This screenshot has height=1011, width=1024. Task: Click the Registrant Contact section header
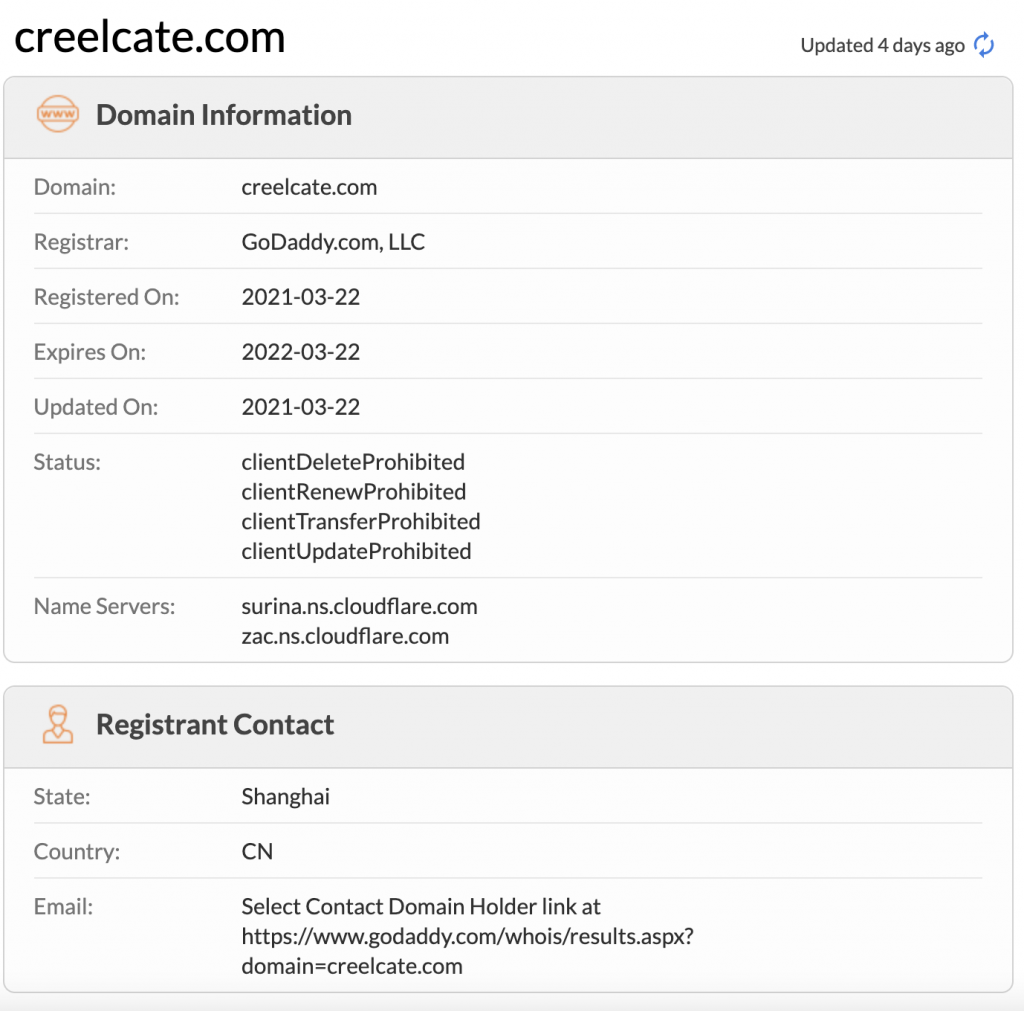(x=214, y=725)
